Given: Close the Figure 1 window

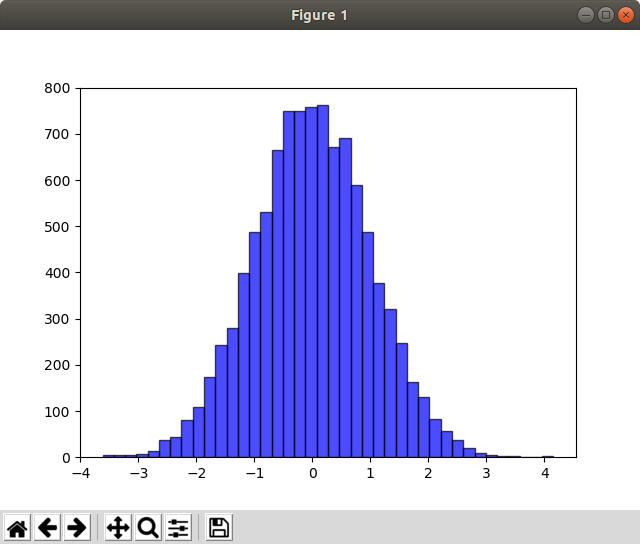Looking at the screenshot, I should [x=625, y=15].
